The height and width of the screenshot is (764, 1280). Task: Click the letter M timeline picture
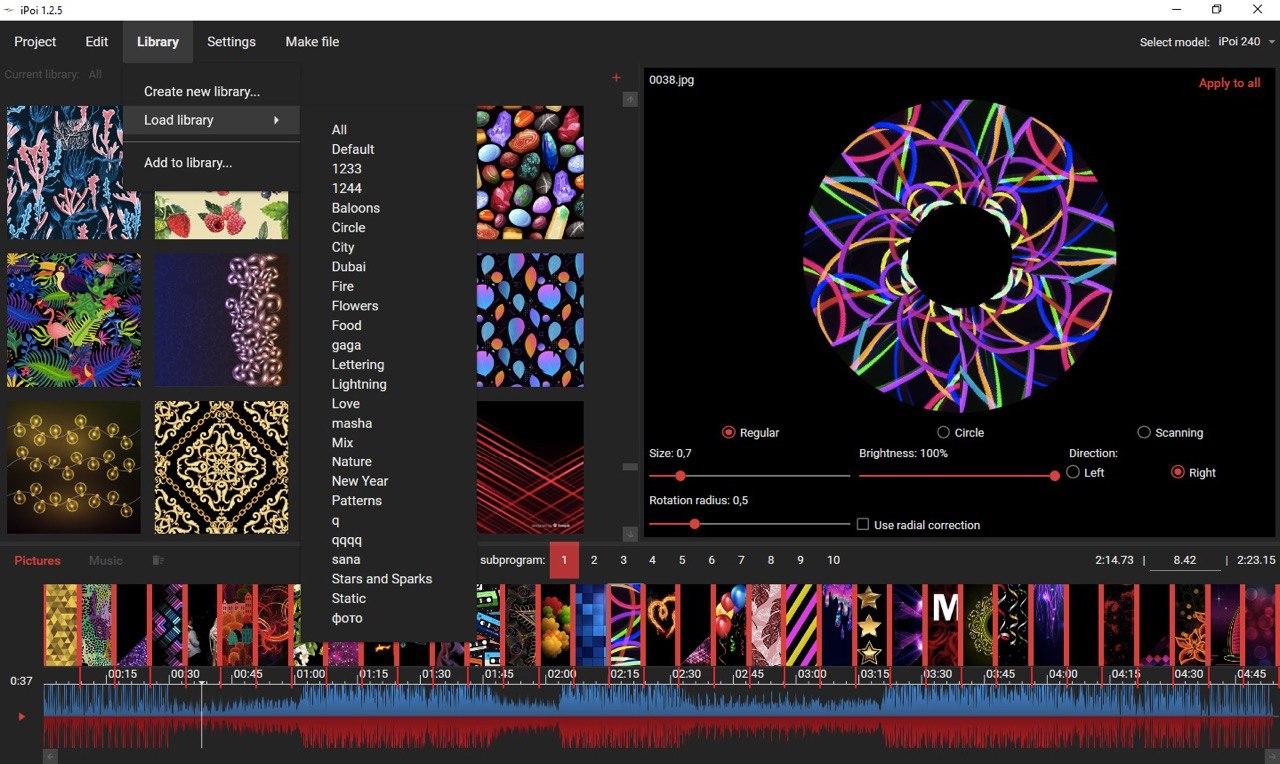click(x=944, y=625)
